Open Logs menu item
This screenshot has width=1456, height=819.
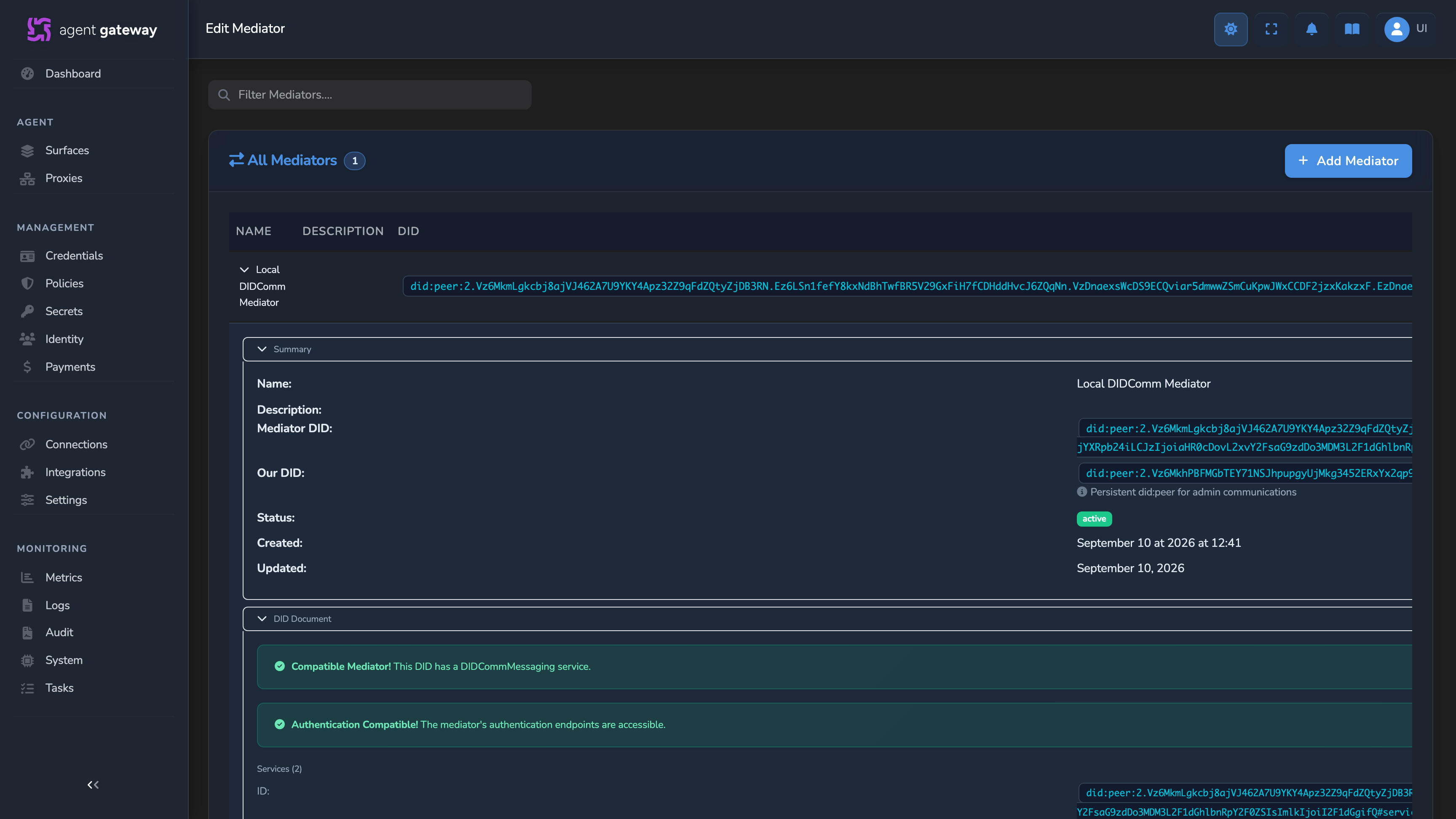click(x=58, y=605)
